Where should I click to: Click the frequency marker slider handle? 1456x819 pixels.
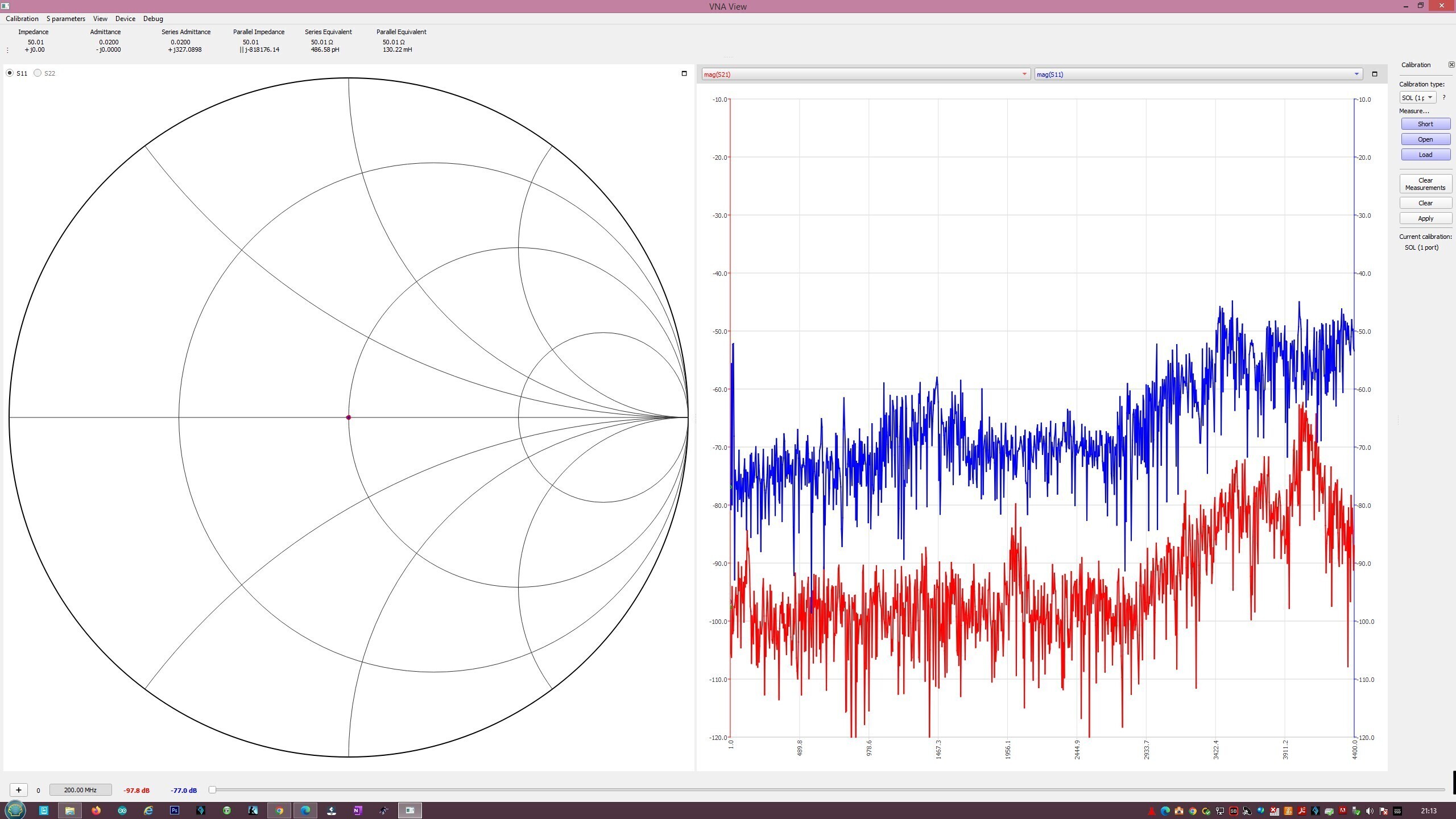click(212, 790)
